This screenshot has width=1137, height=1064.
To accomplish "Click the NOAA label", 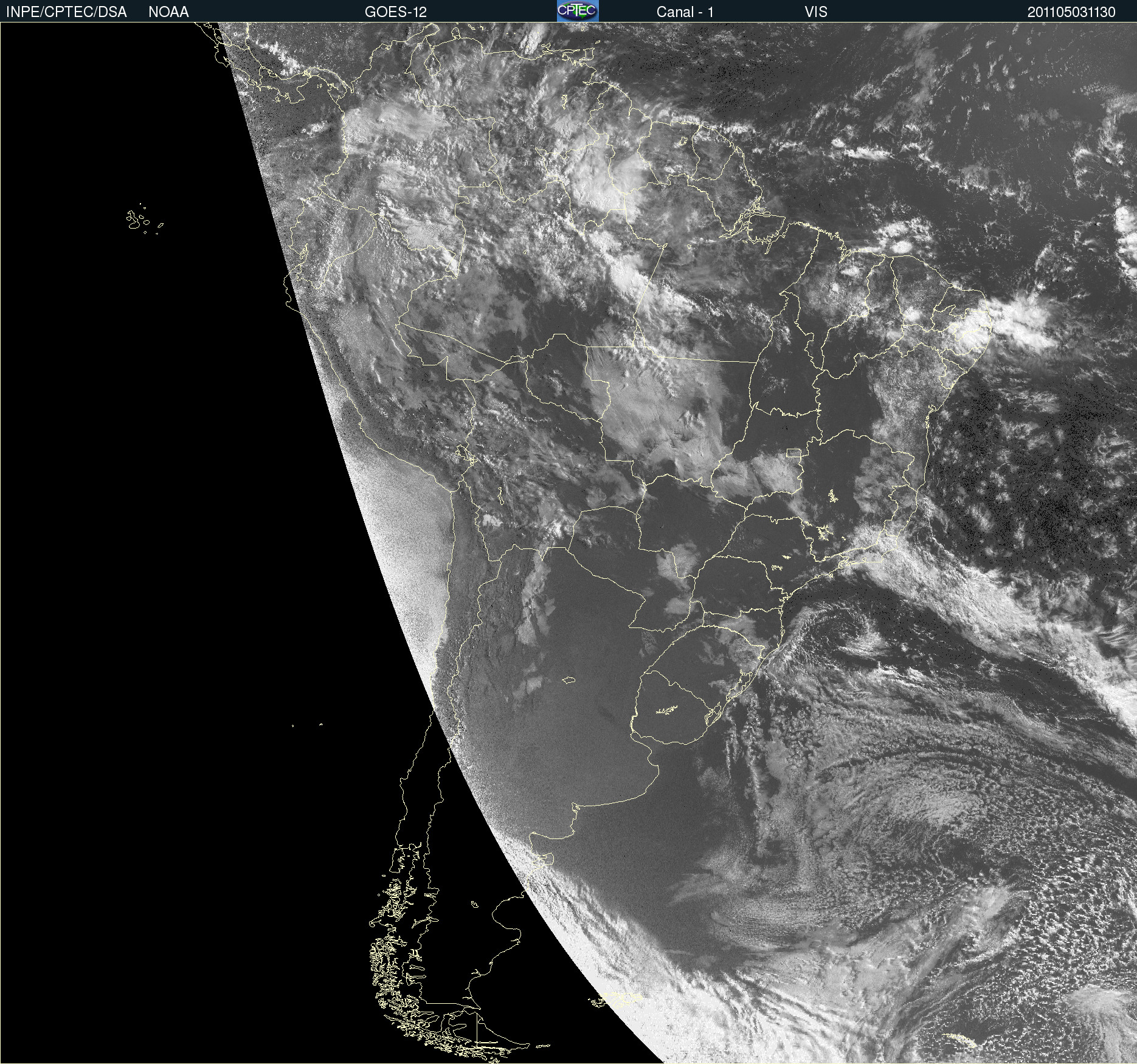I will pos(168,12).
